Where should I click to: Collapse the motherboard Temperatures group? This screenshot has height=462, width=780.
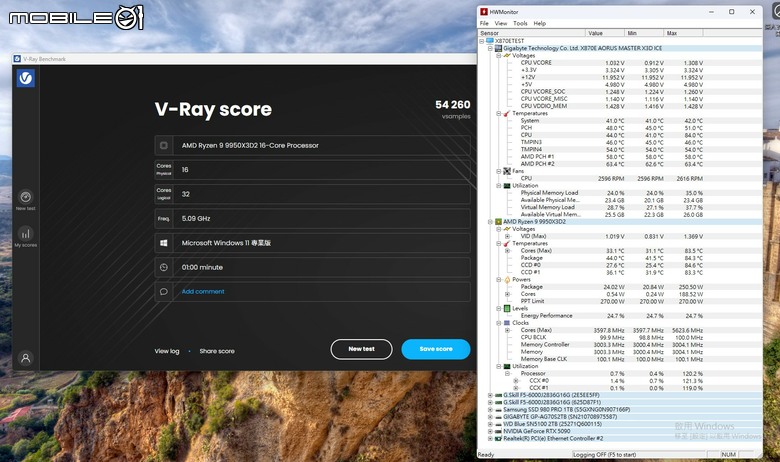[498, 113]
